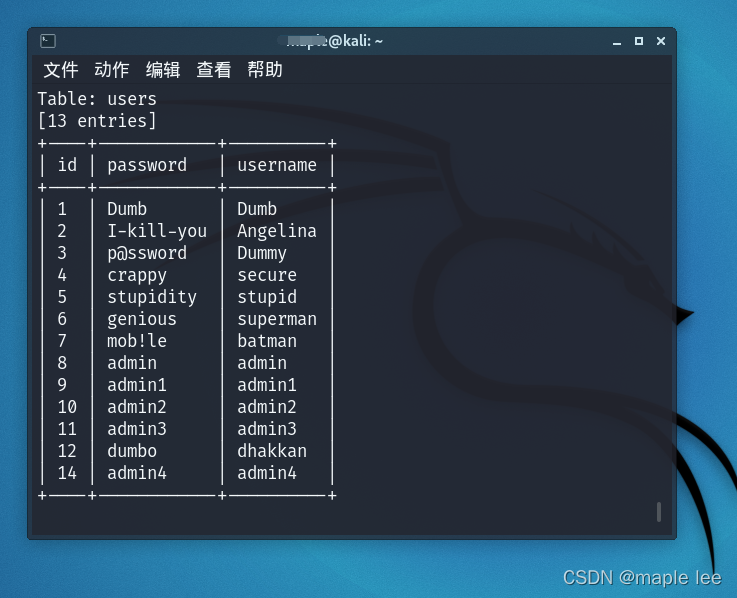Open the 帮助 menu
This screenshot has height=598, width=737.
(x=265, y=70)
